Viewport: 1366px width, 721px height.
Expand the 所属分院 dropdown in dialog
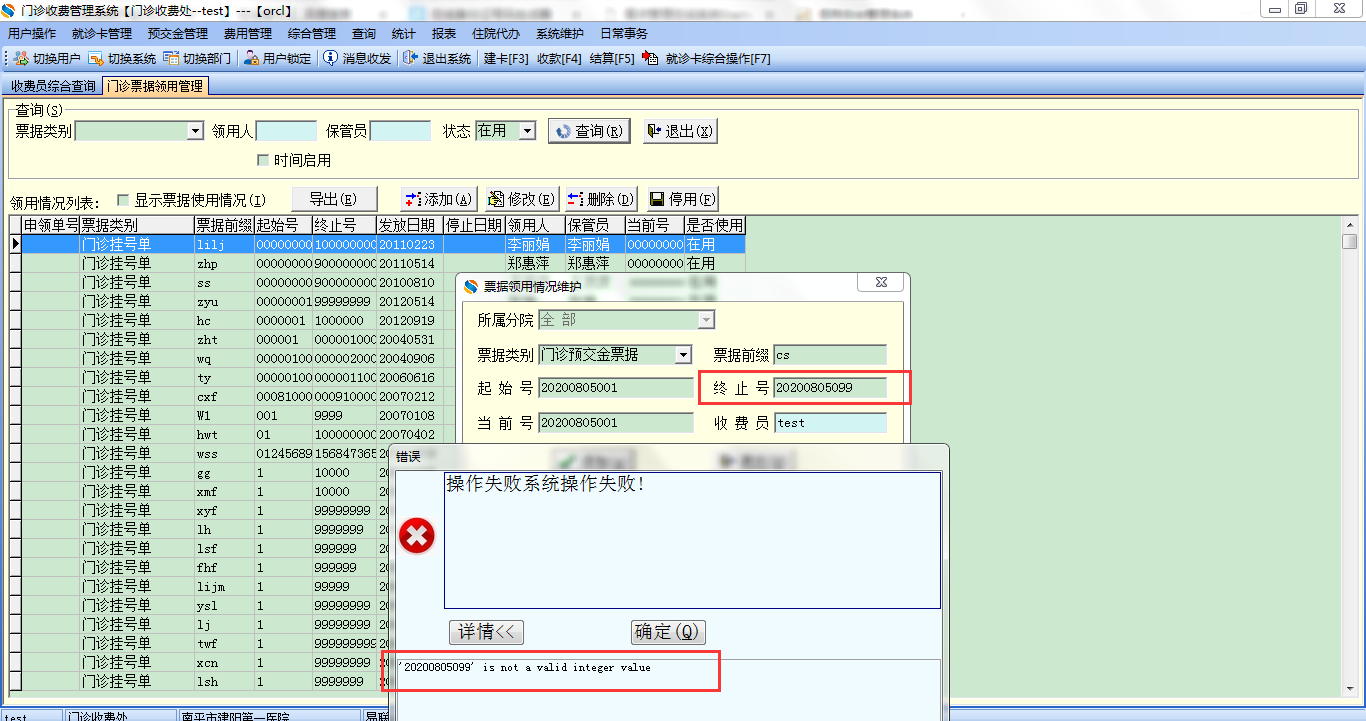[x=706, y=320]
